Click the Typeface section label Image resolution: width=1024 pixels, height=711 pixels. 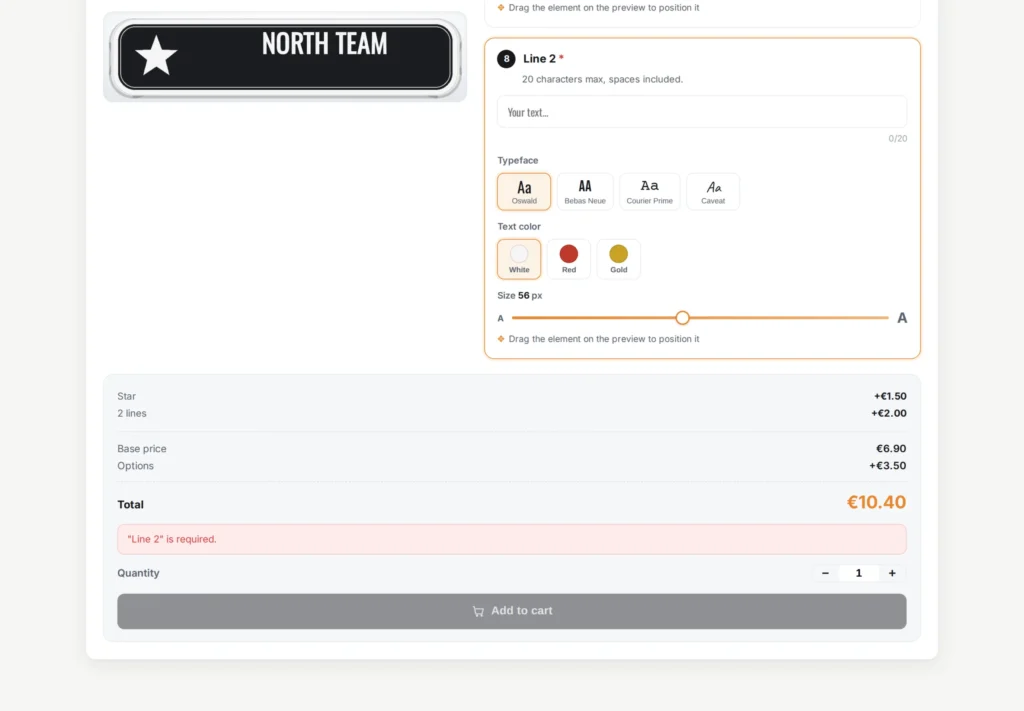pos(518,160)
